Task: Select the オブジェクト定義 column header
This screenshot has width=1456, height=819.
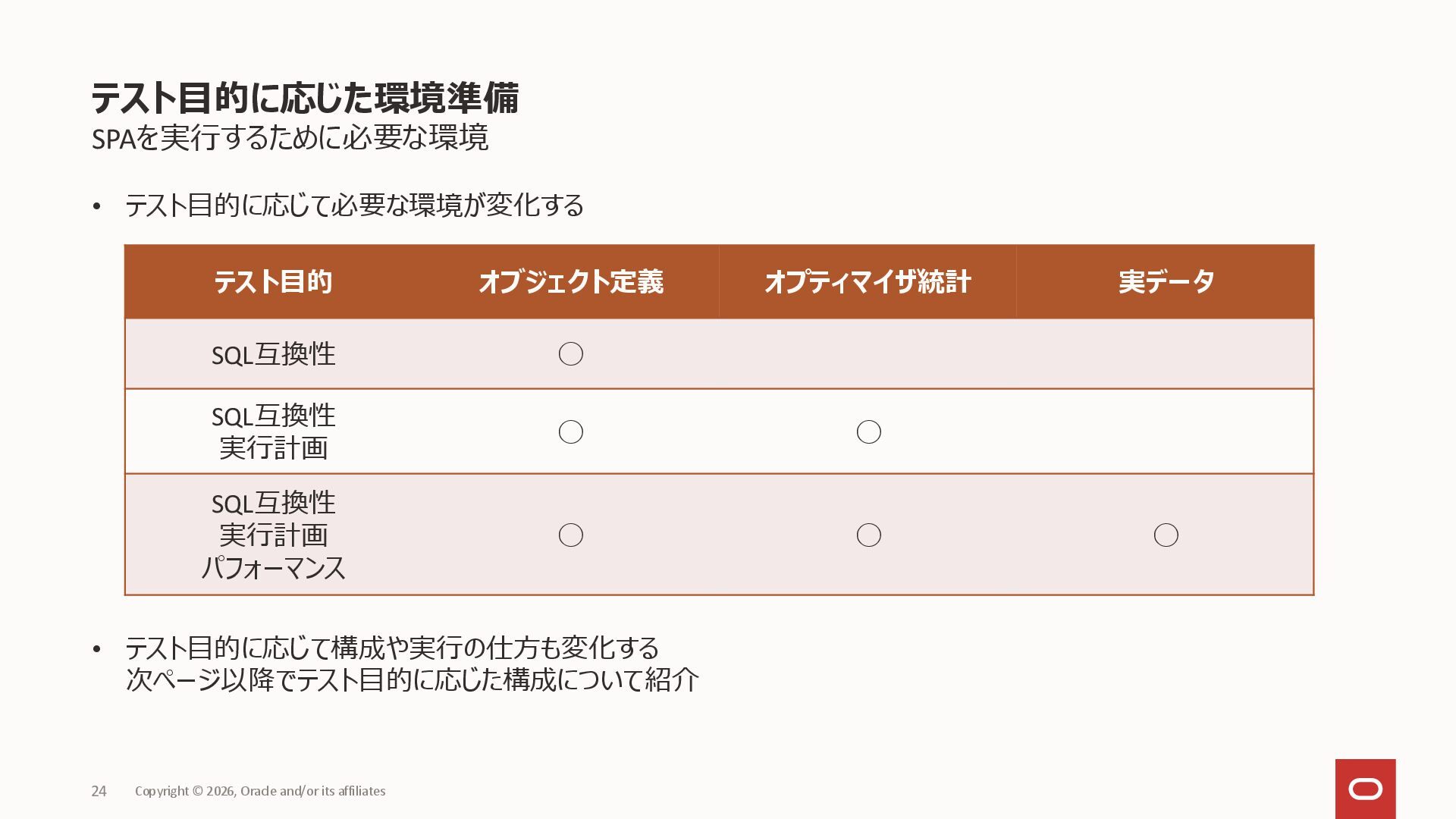Action: point(570,282)
